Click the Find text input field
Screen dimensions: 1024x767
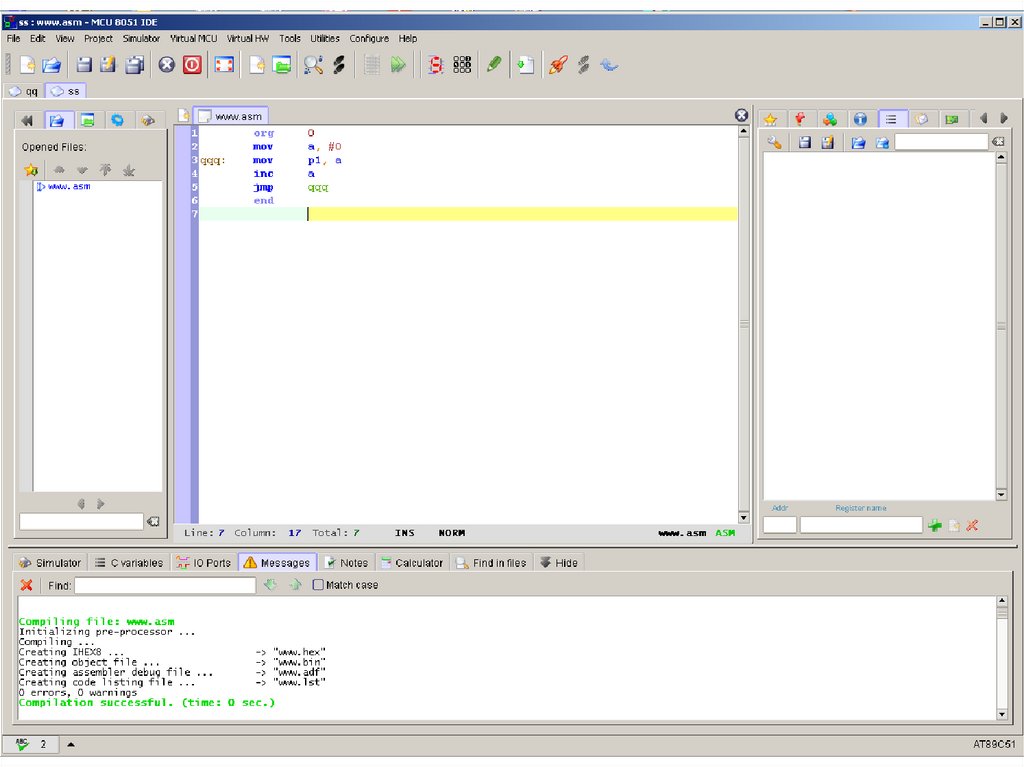[164, 585]
